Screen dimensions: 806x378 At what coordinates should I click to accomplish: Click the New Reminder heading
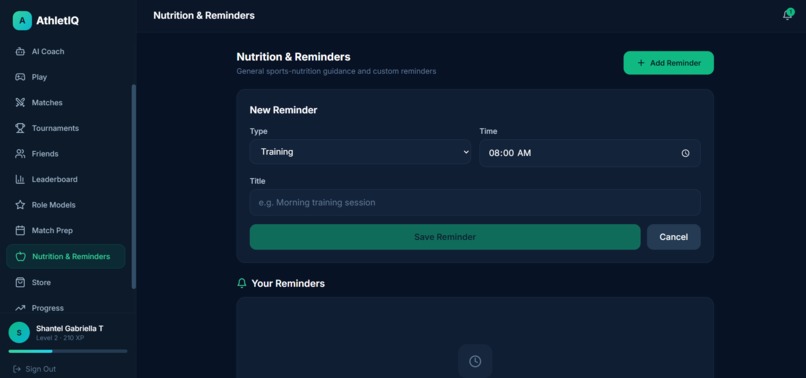pos(283,110)
